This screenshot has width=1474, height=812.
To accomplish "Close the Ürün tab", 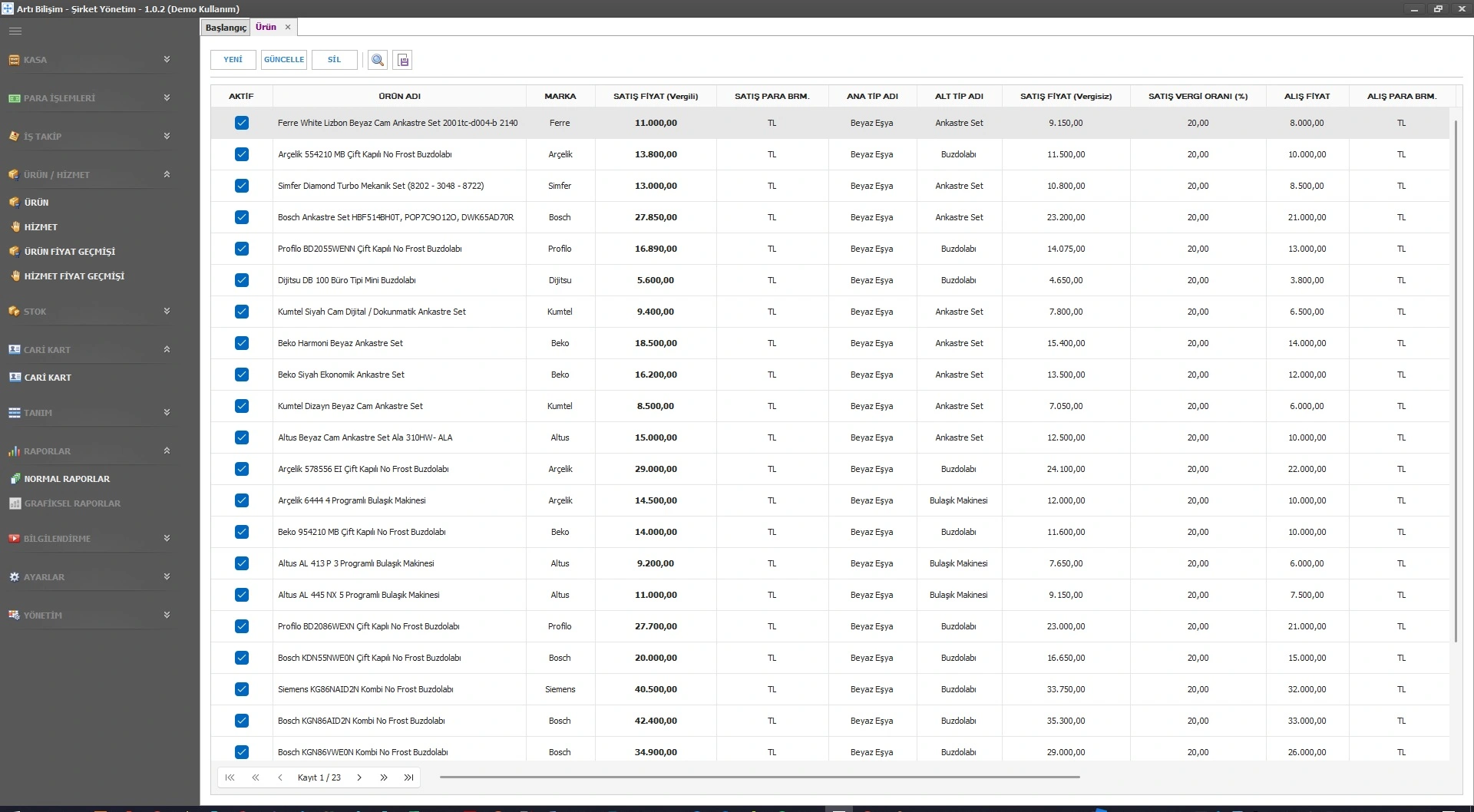I will click(288, 27).
